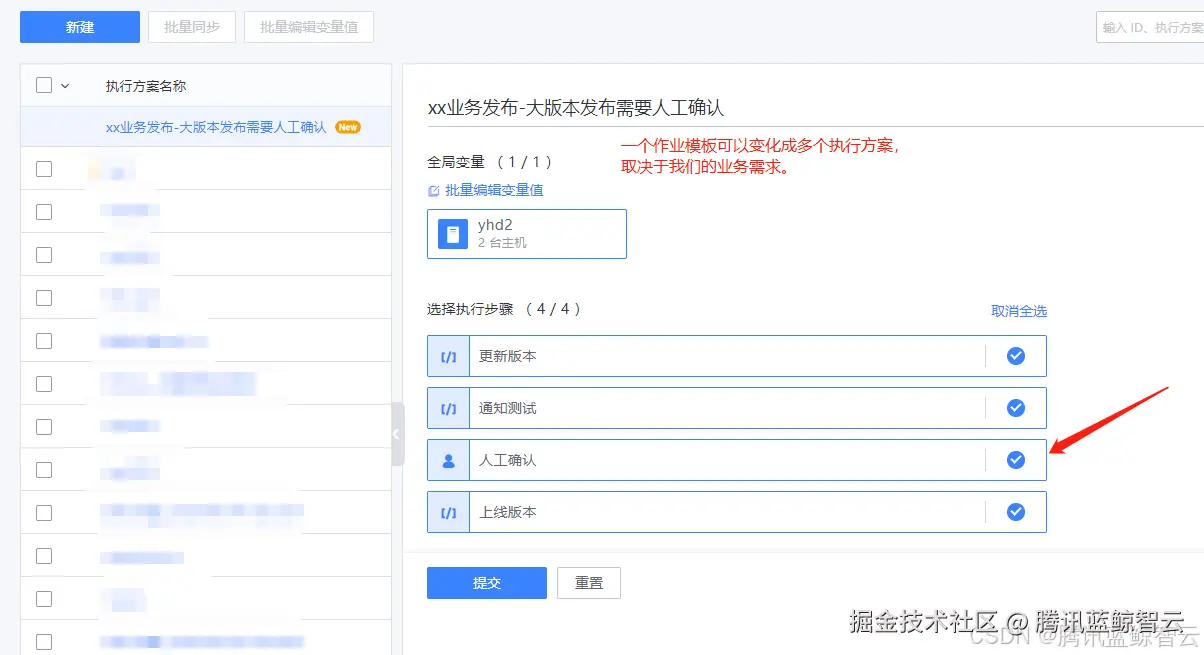Deselect the 更新版本 step check circle
Viewport: 1204px width, 655px height.
[x=1016, y=355]
